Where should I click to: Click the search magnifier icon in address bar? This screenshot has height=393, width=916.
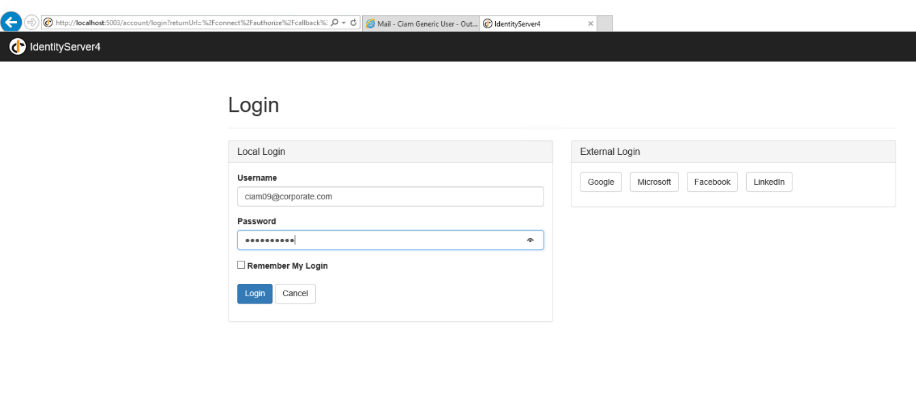click(x=335, y=22)
